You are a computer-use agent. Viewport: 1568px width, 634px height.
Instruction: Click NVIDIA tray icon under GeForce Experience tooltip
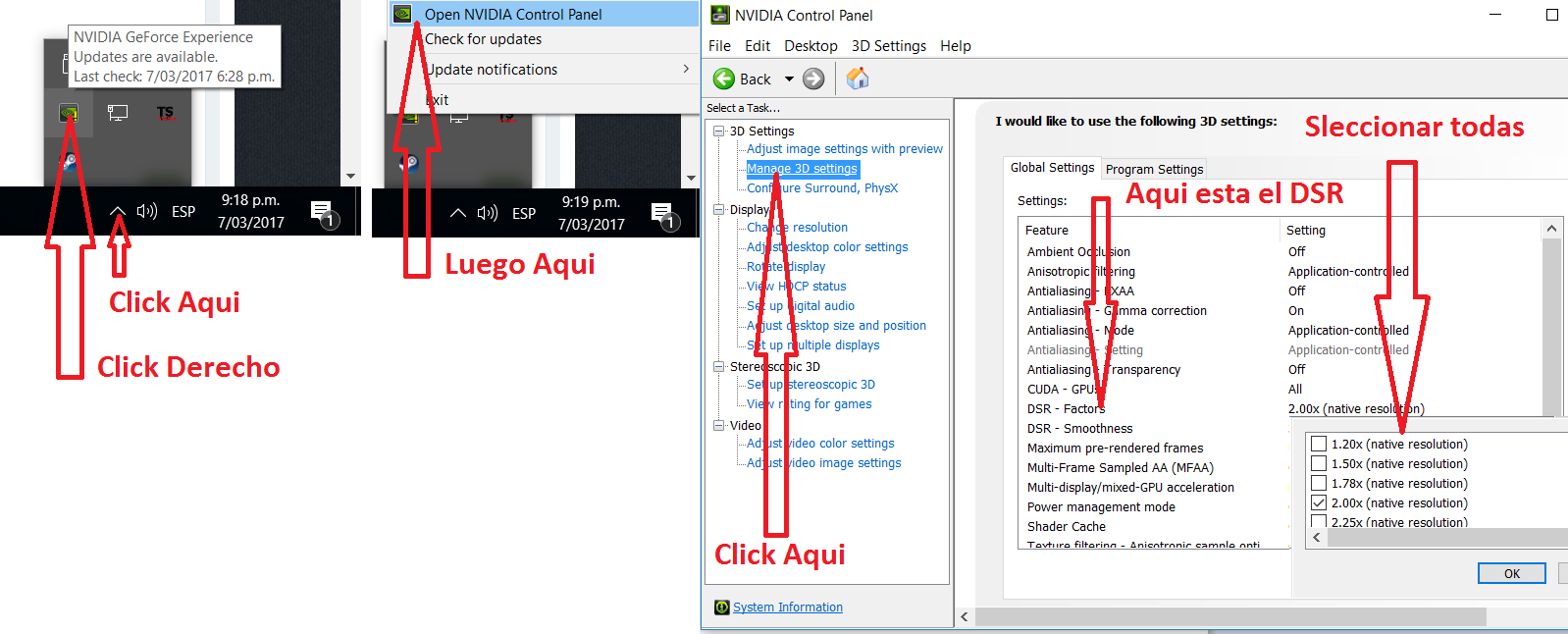coord(69,113)
